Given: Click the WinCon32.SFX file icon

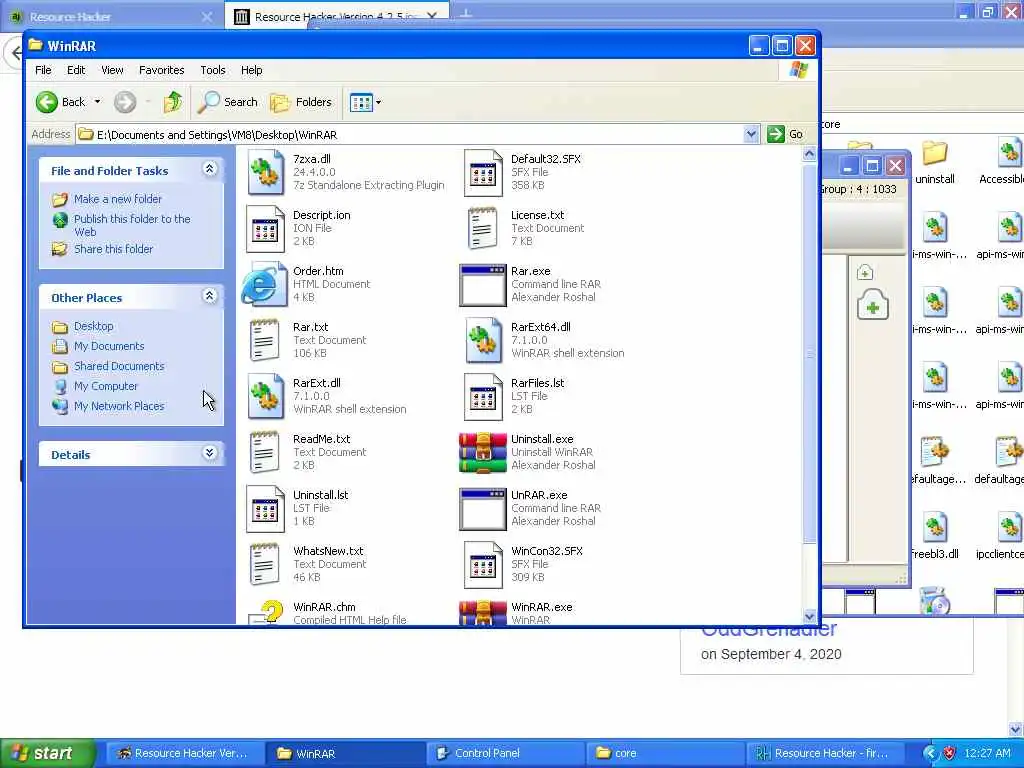Looking at the screenshot, I should [483, 565].
